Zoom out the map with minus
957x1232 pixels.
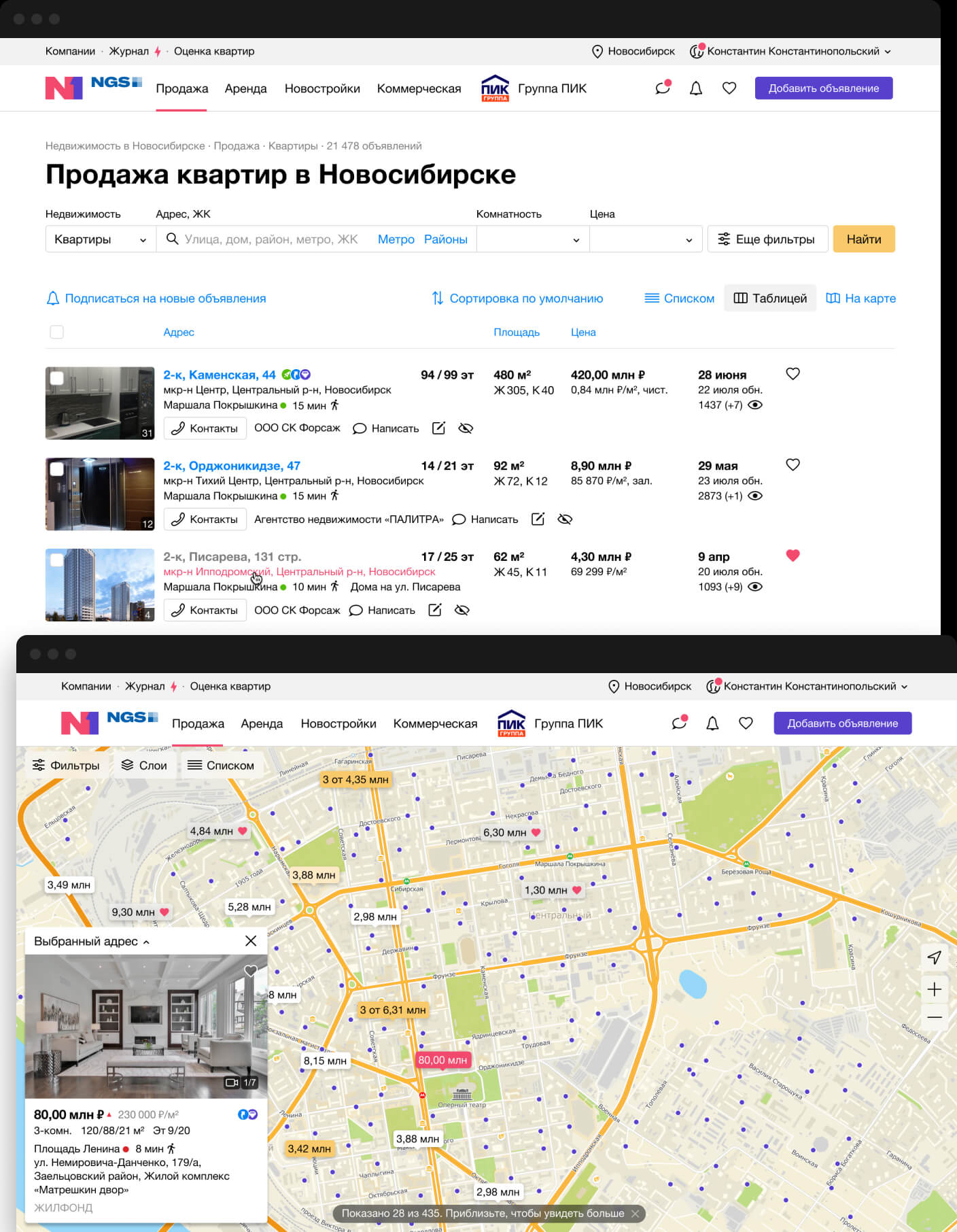[x=935, y=1018]
